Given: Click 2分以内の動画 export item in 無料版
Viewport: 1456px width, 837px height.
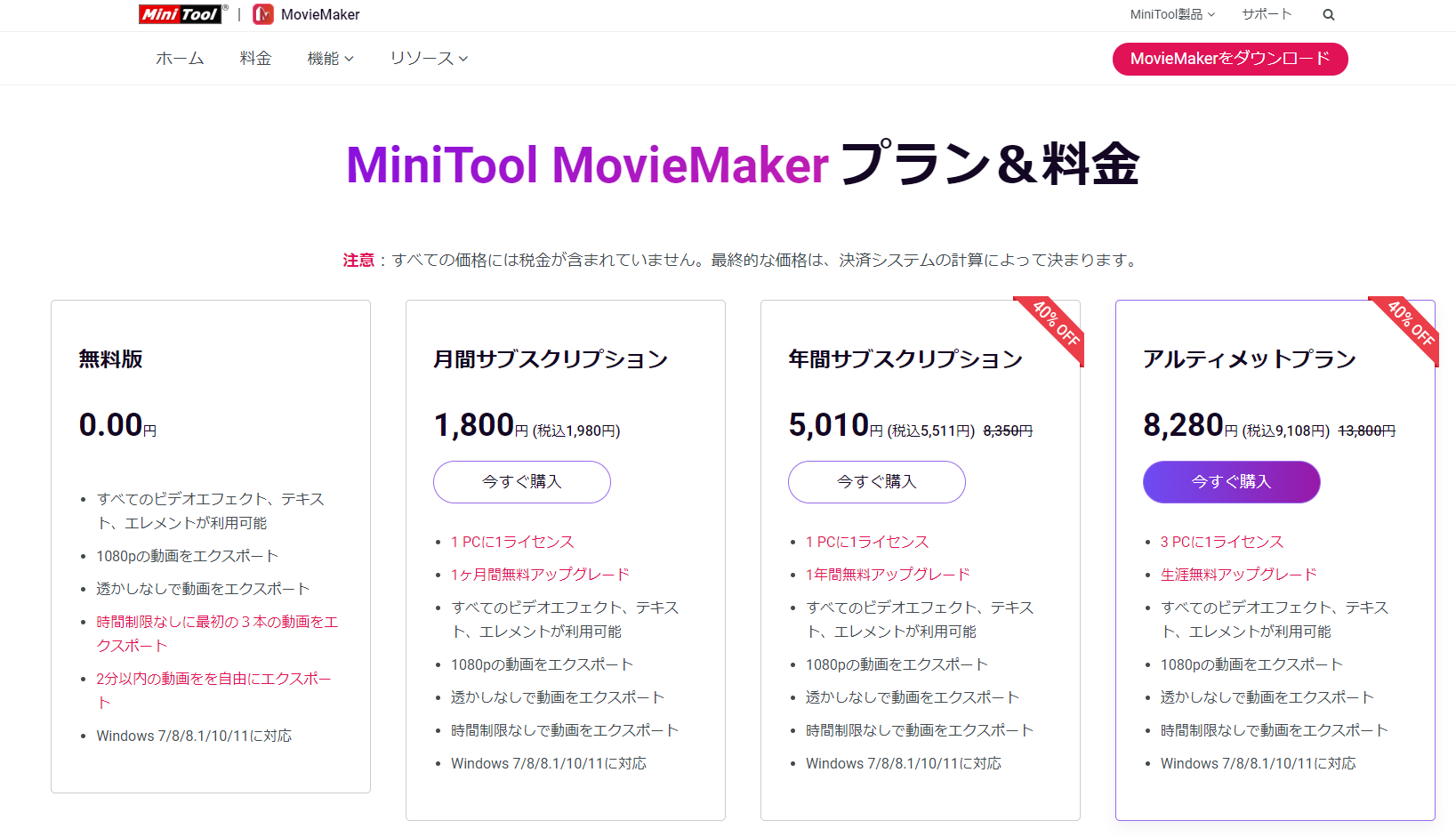Looking at the screenshot, I should click(x=213, y=690).
